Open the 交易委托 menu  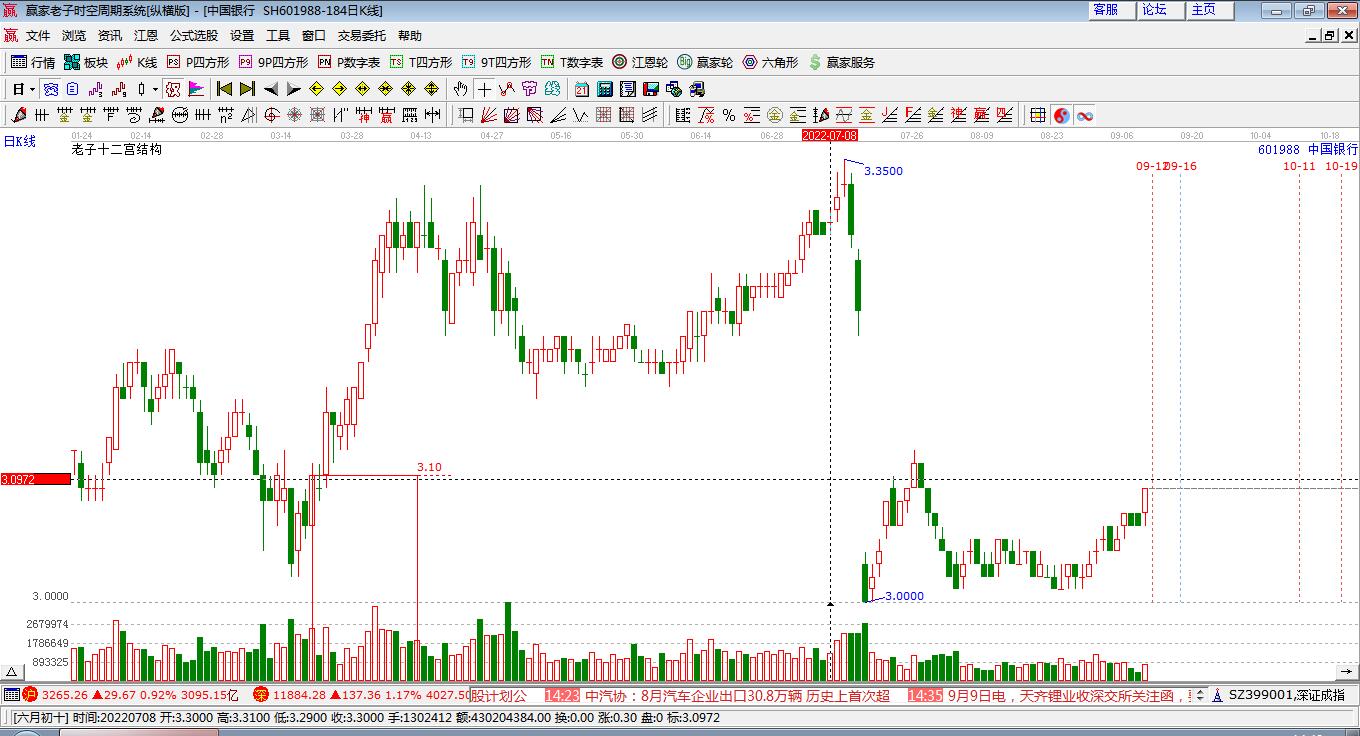point(361,36)
